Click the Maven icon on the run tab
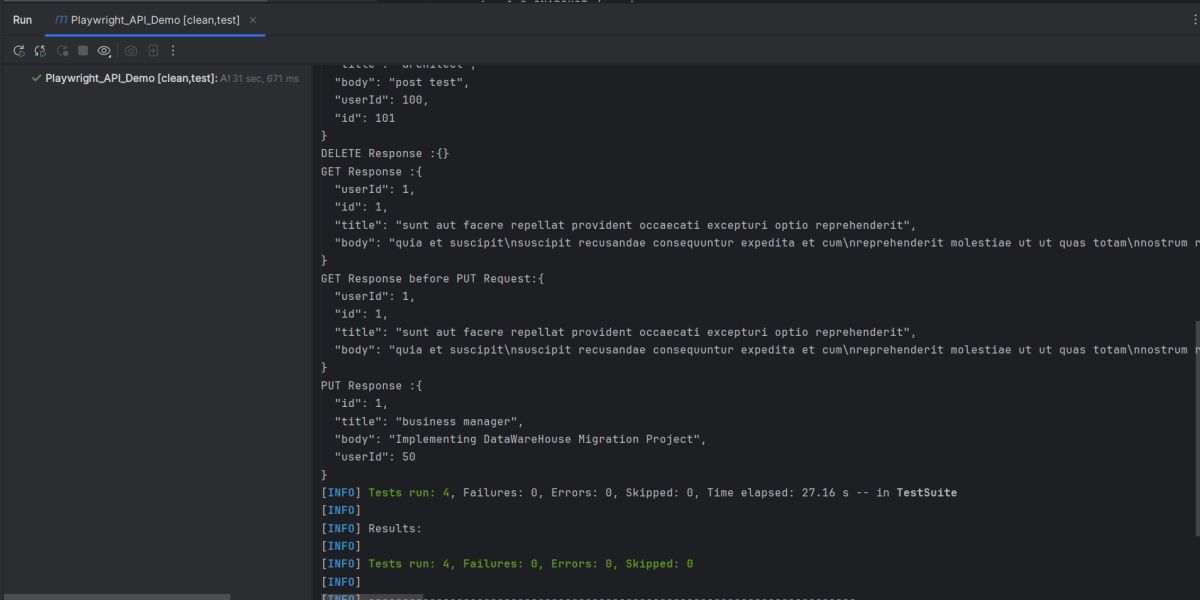 pyautogui.click(x=61, y=20)
